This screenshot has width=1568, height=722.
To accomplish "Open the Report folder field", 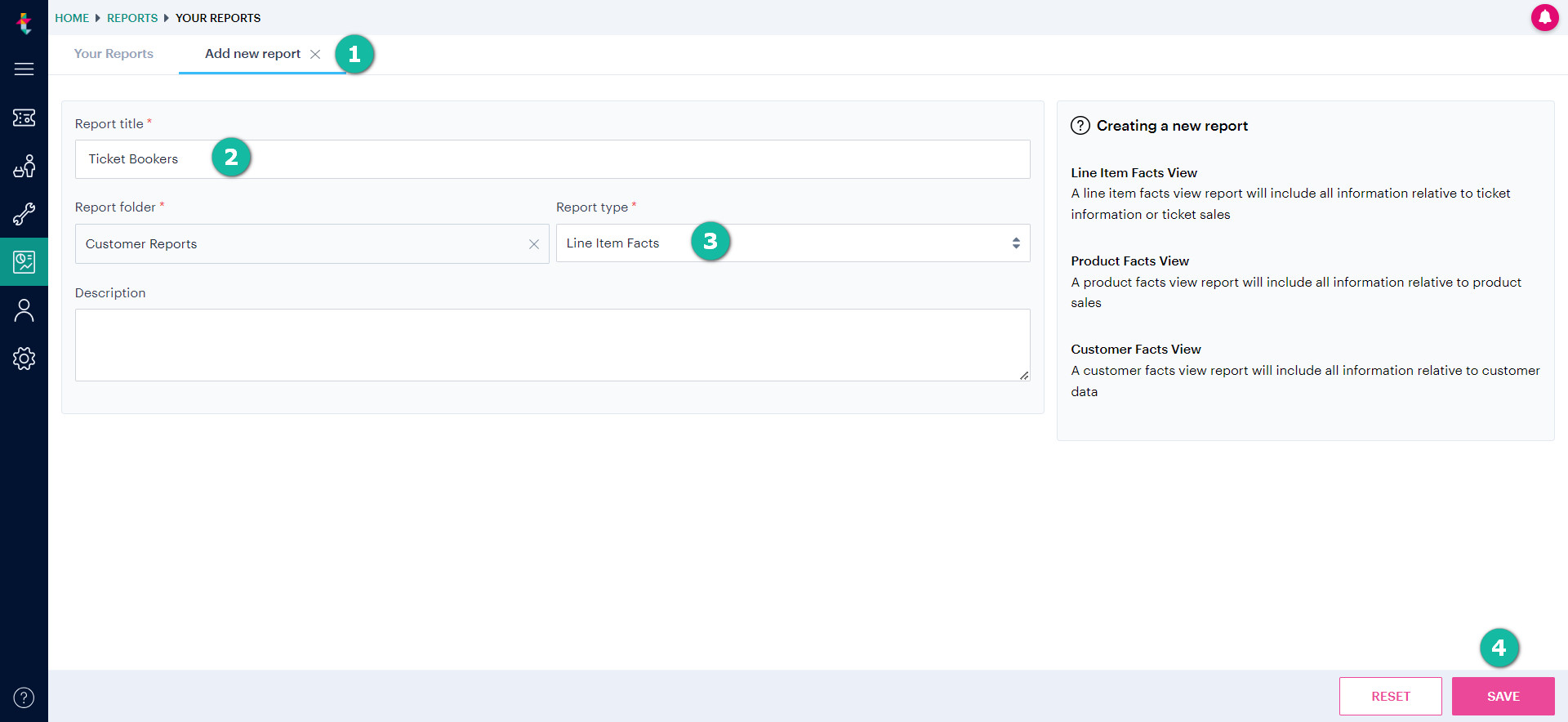I will tap(312, 244).
